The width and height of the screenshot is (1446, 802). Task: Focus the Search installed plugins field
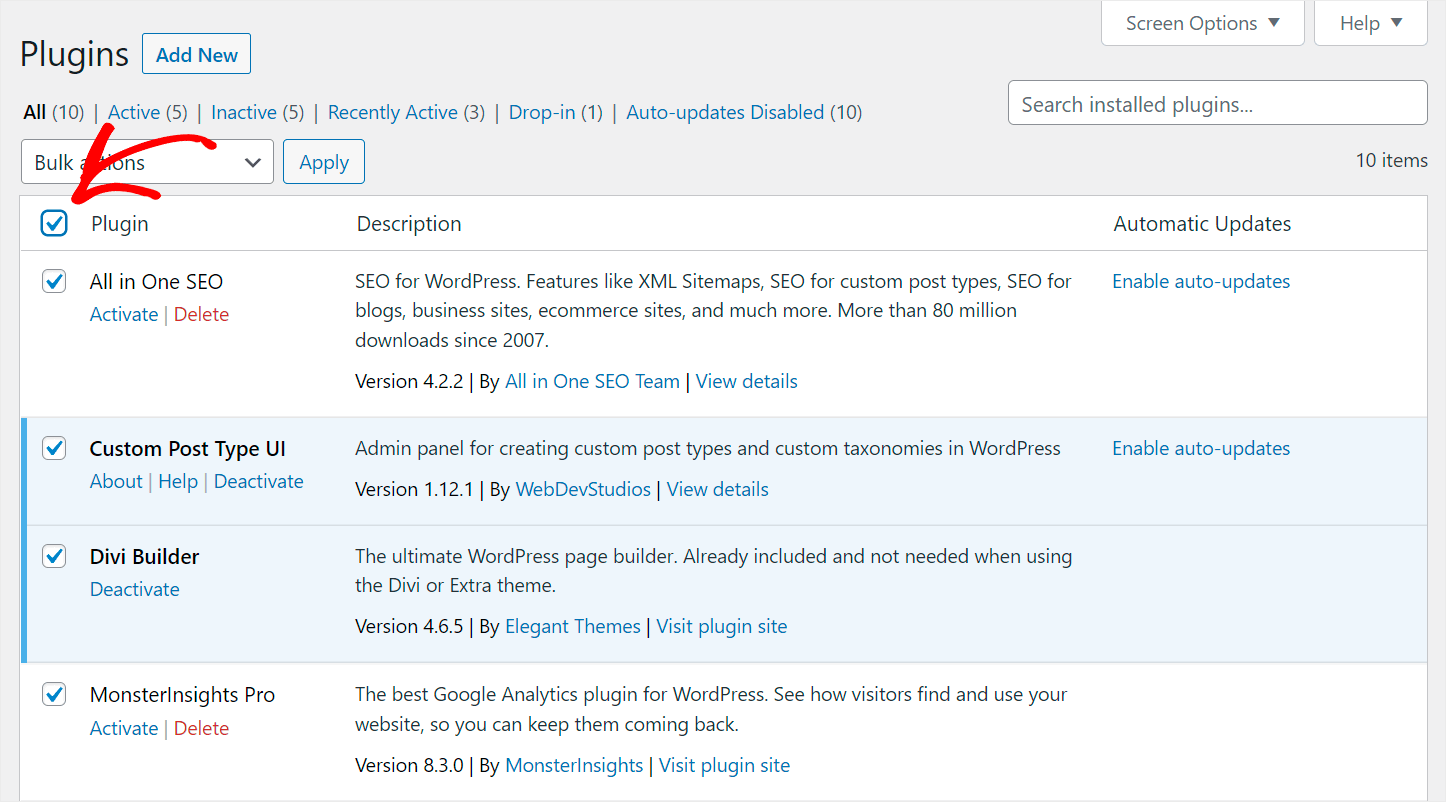[x=1217, y=103]
